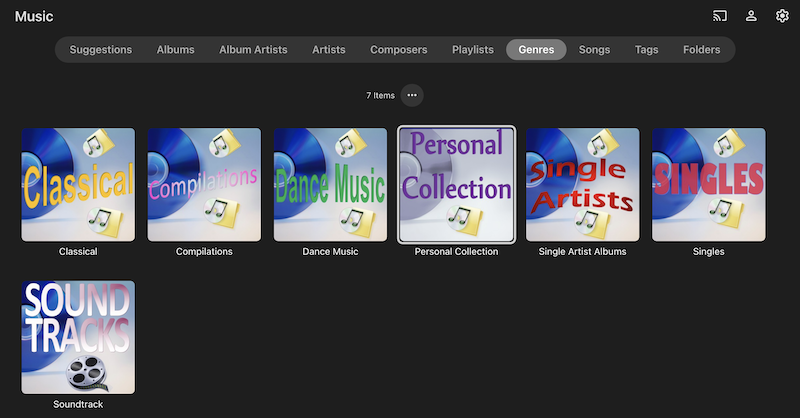
Task: Open the Single Artists genre thumbnail
Action: click(x=583, y=185)
